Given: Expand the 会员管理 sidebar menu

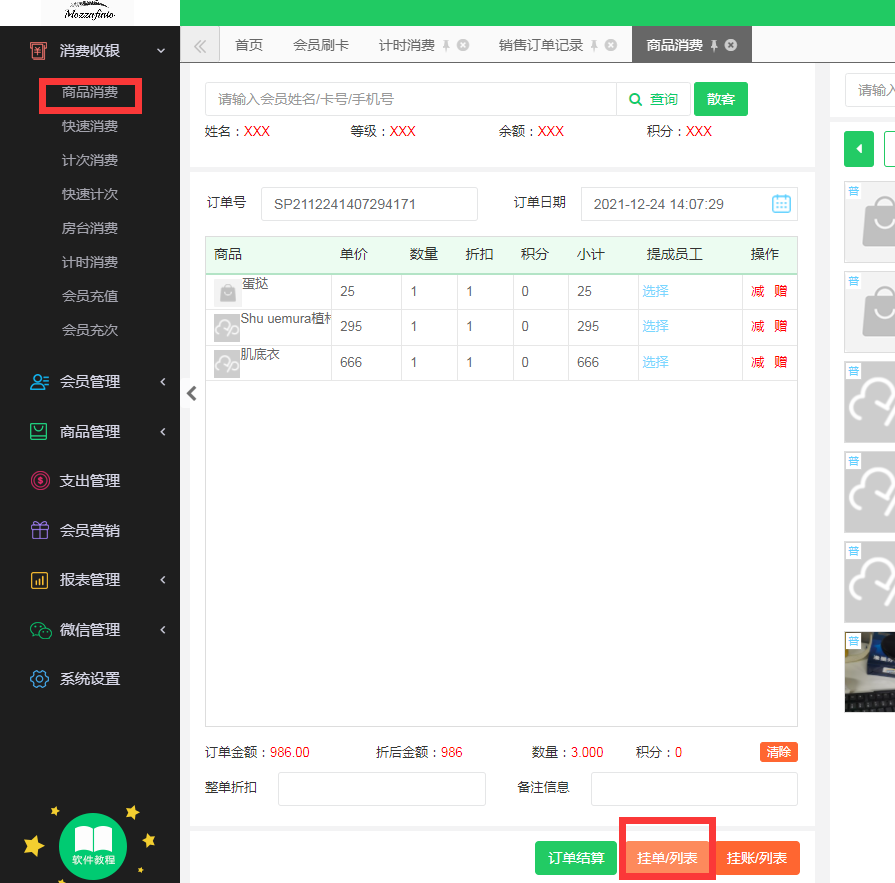Looking at the screenshot, I should click(162, 382).
